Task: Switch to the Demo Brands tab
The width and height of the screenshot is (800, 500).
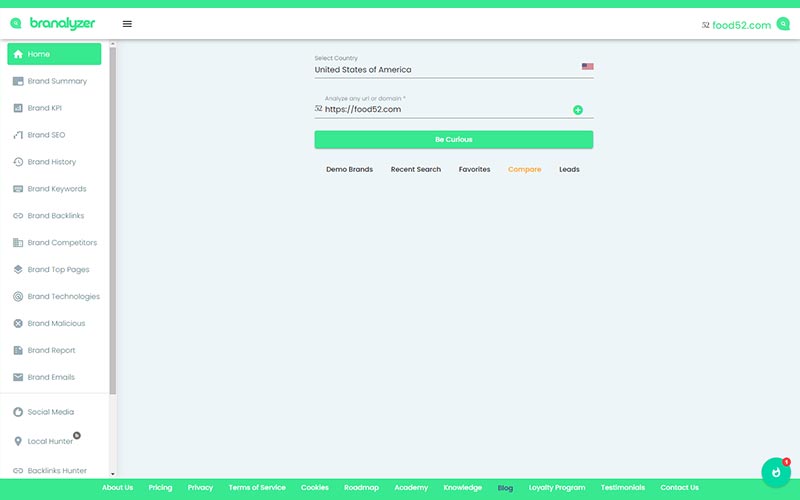Action: click(x=349, y=169)
